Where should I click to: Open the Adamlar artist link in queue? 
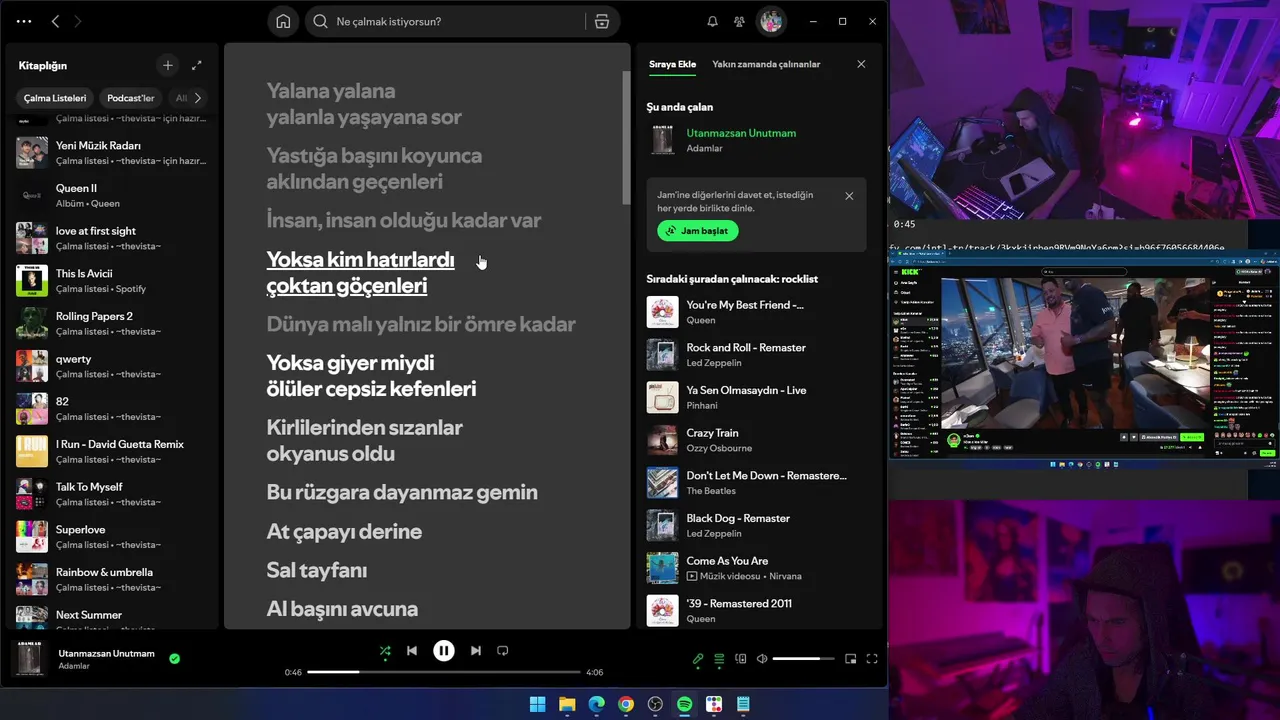click(706, 148)
